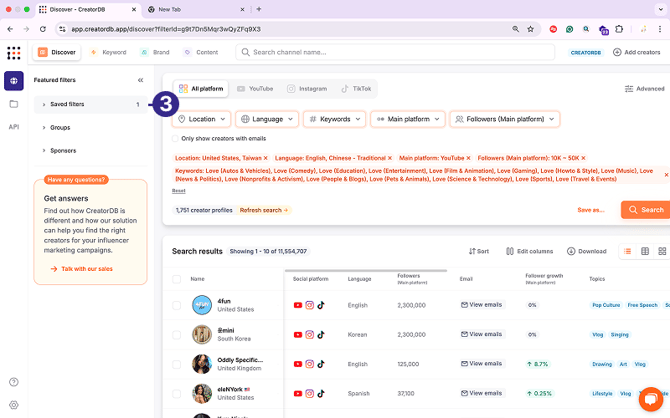
Task: Check the eleNYork row checkbox
Action: coord(176,394)
